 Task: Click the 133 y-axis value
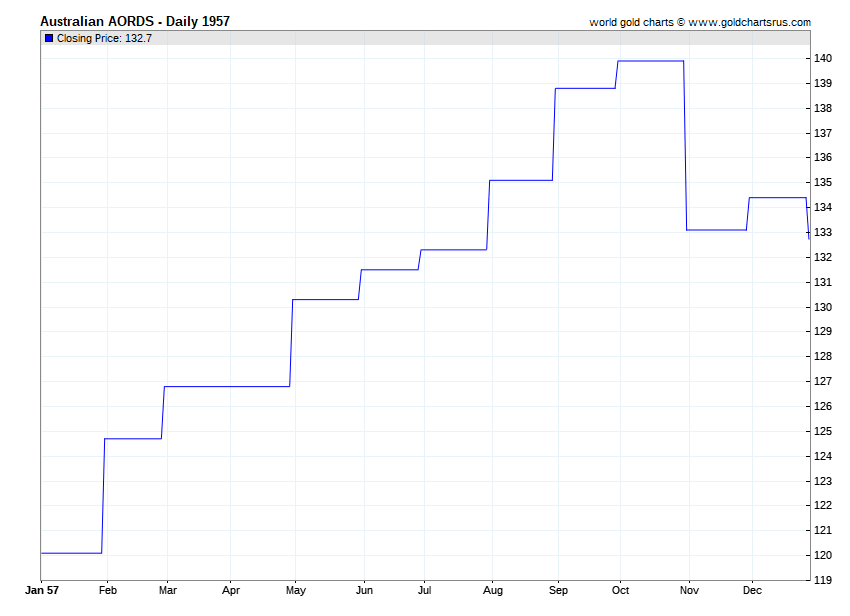(823, 232)
